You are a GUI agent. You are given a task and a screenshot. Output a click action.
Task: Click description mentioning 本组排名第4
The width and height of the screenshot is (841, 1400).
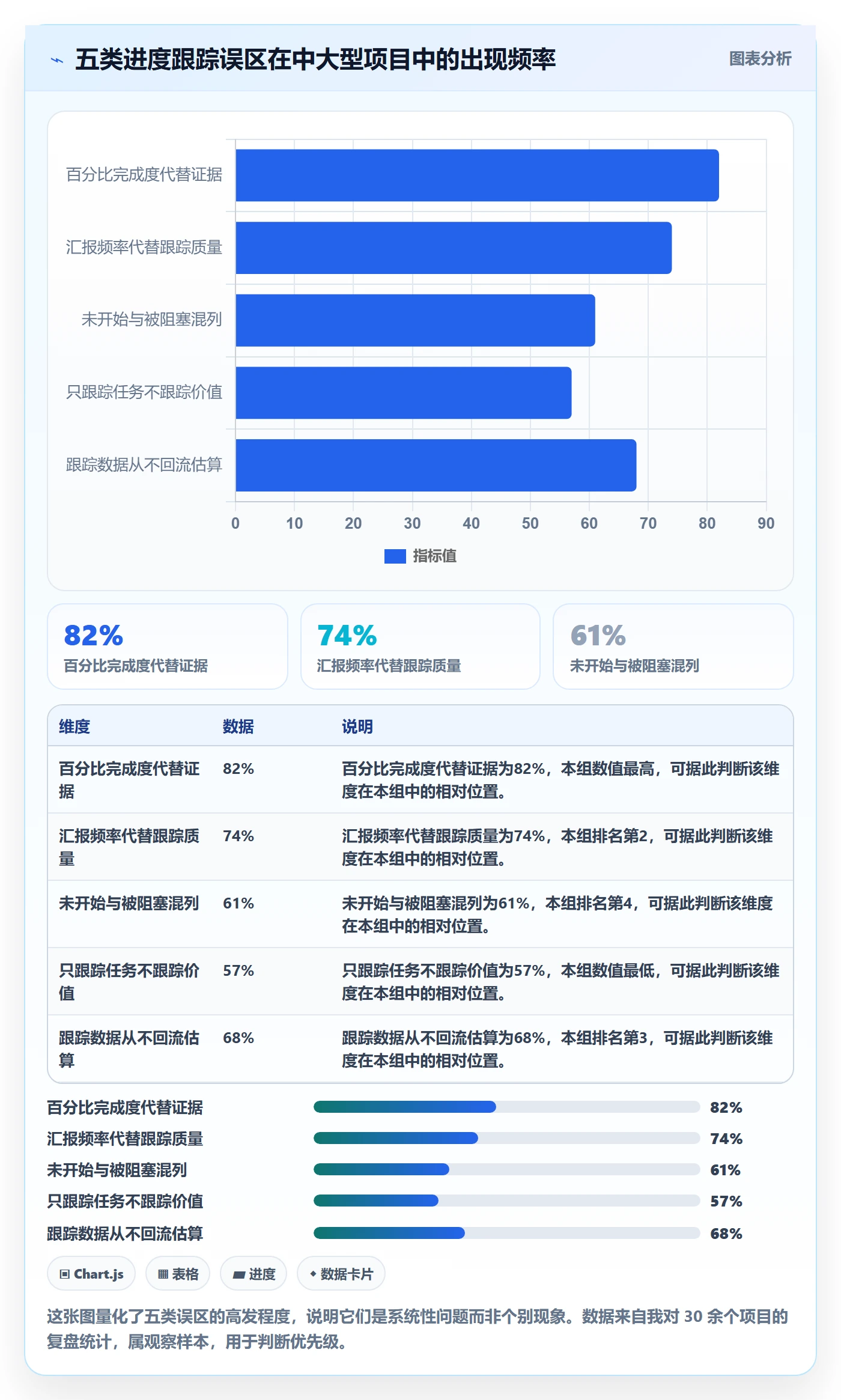(557, 915)
